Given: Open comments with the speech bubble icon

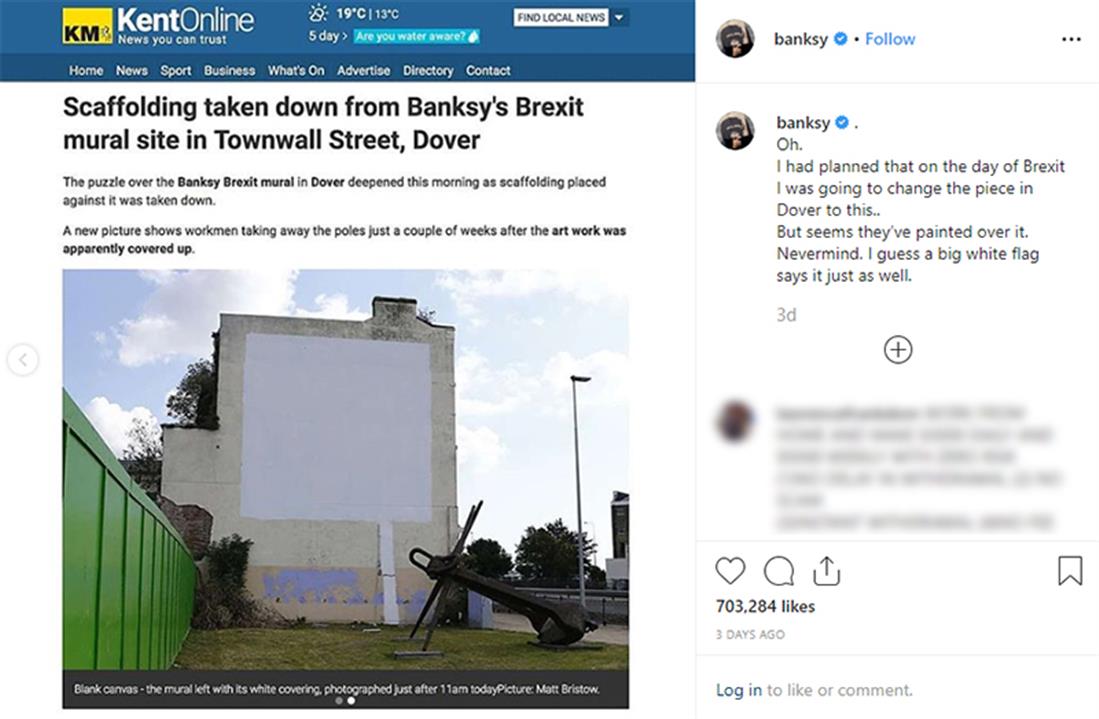Looking at the screenshot, I should [x=779, y=570].
